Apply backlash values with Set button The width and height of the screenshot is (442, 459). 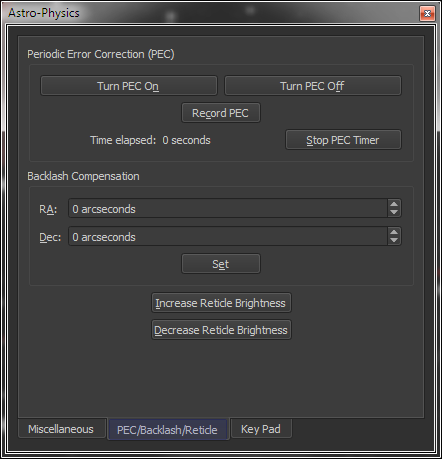click(221, 264)
